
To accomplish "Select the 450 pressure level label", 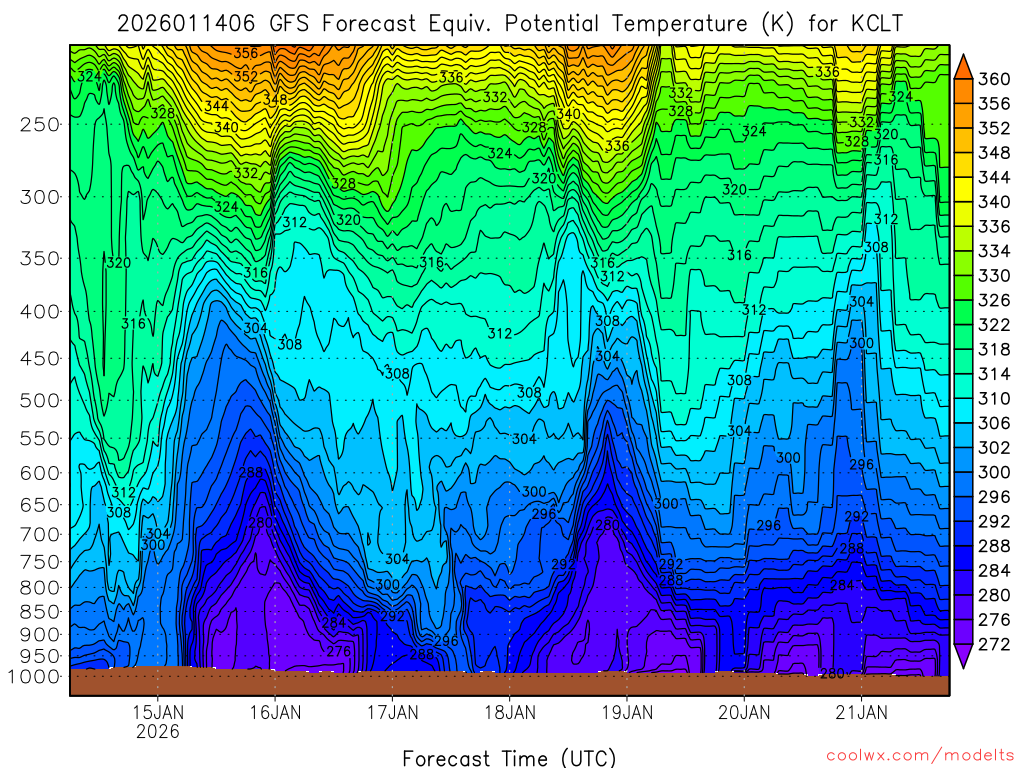I will (40, 359).
